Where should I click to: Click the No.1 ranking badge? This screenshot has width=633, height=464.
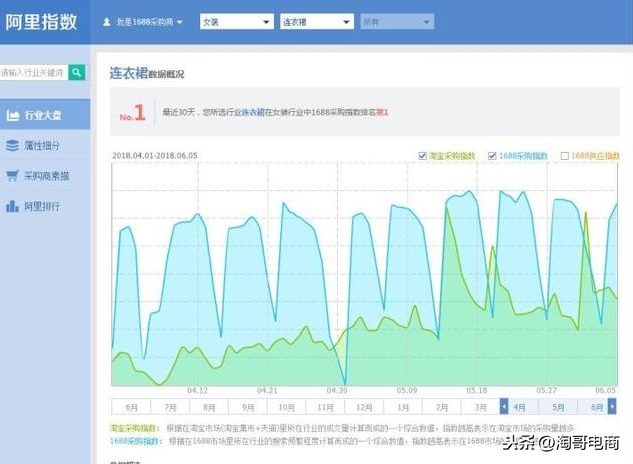132,113
